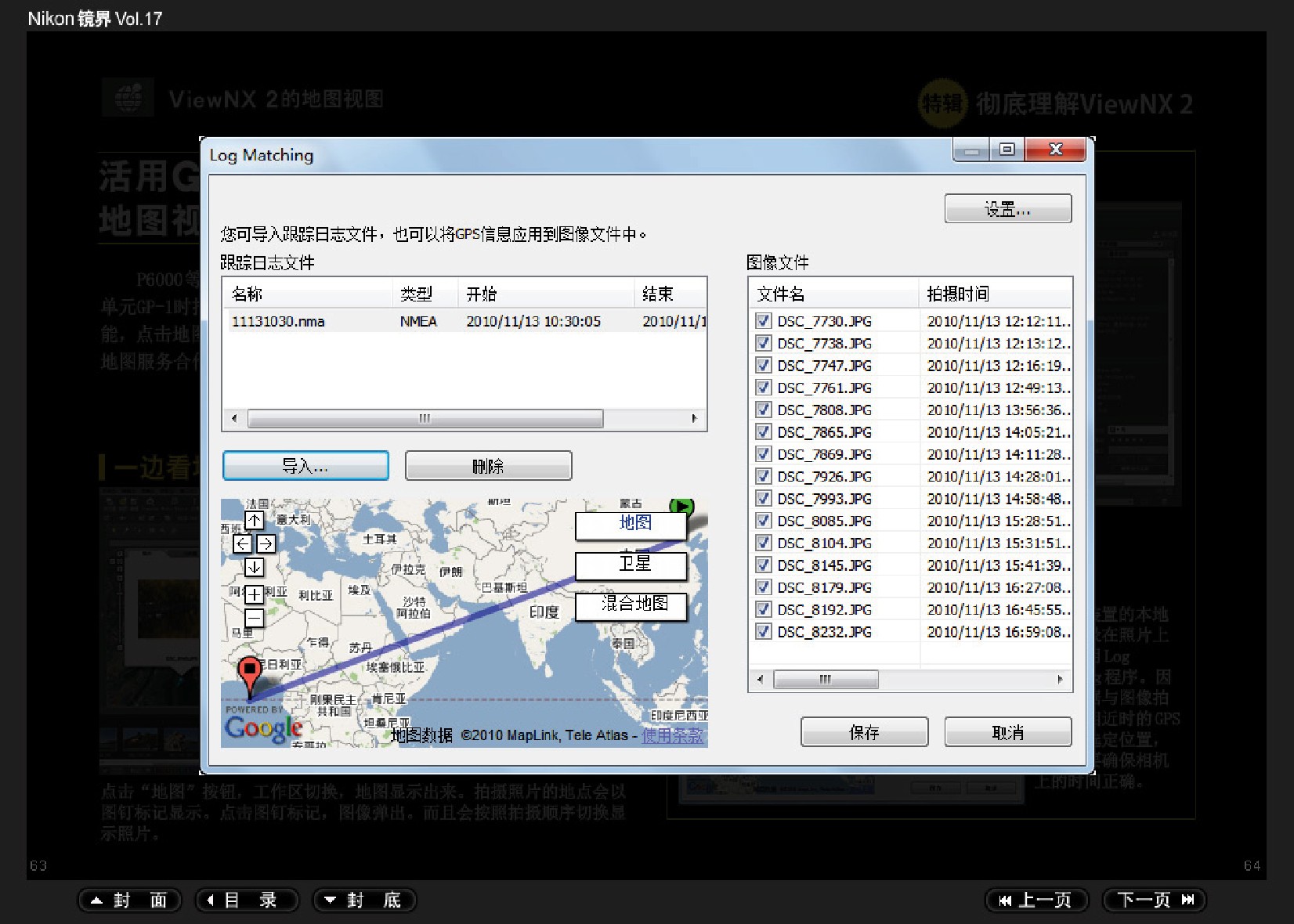
Task: Select capture time 2010/11/13 16:59:08
Action: pos(999,631)
